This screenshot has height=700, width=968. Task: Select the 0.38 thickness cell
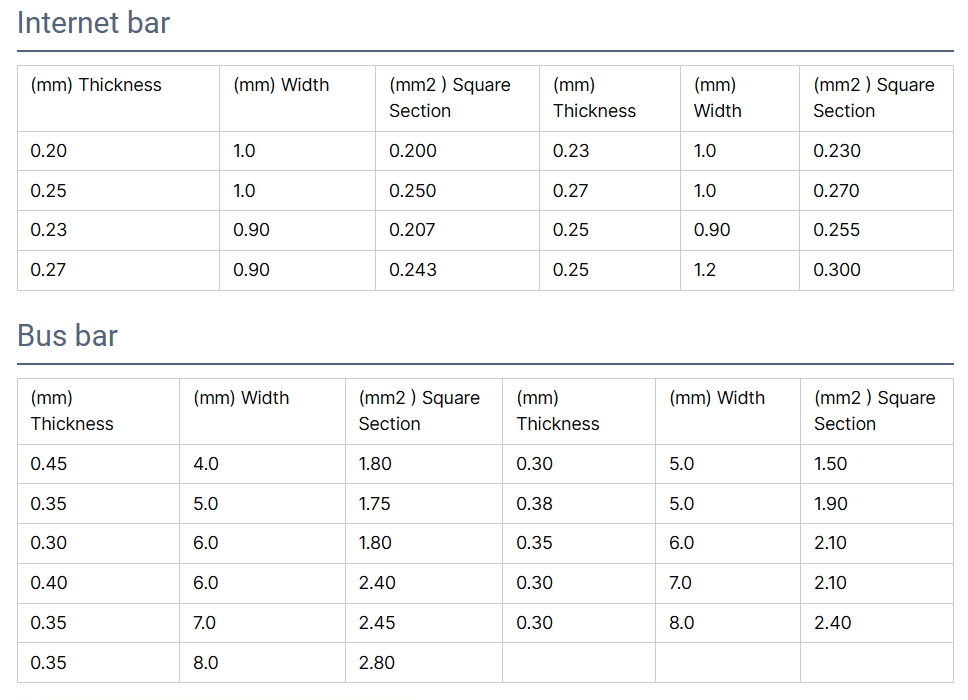(534, 504)
